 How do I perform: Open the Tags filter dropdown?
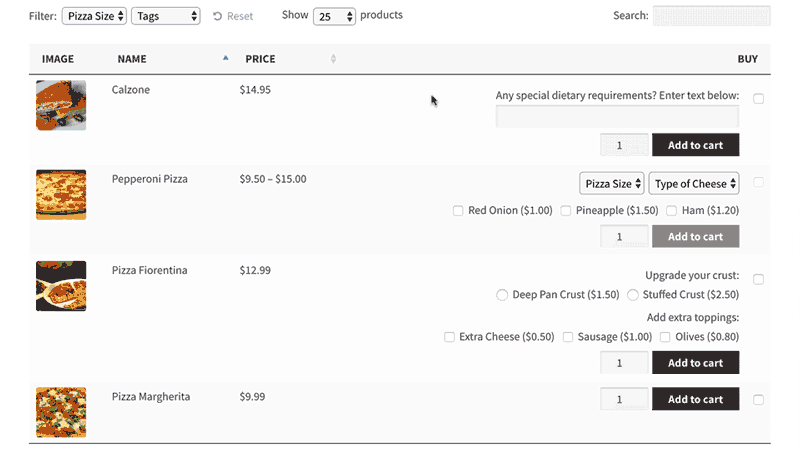[x=166, y=16]
